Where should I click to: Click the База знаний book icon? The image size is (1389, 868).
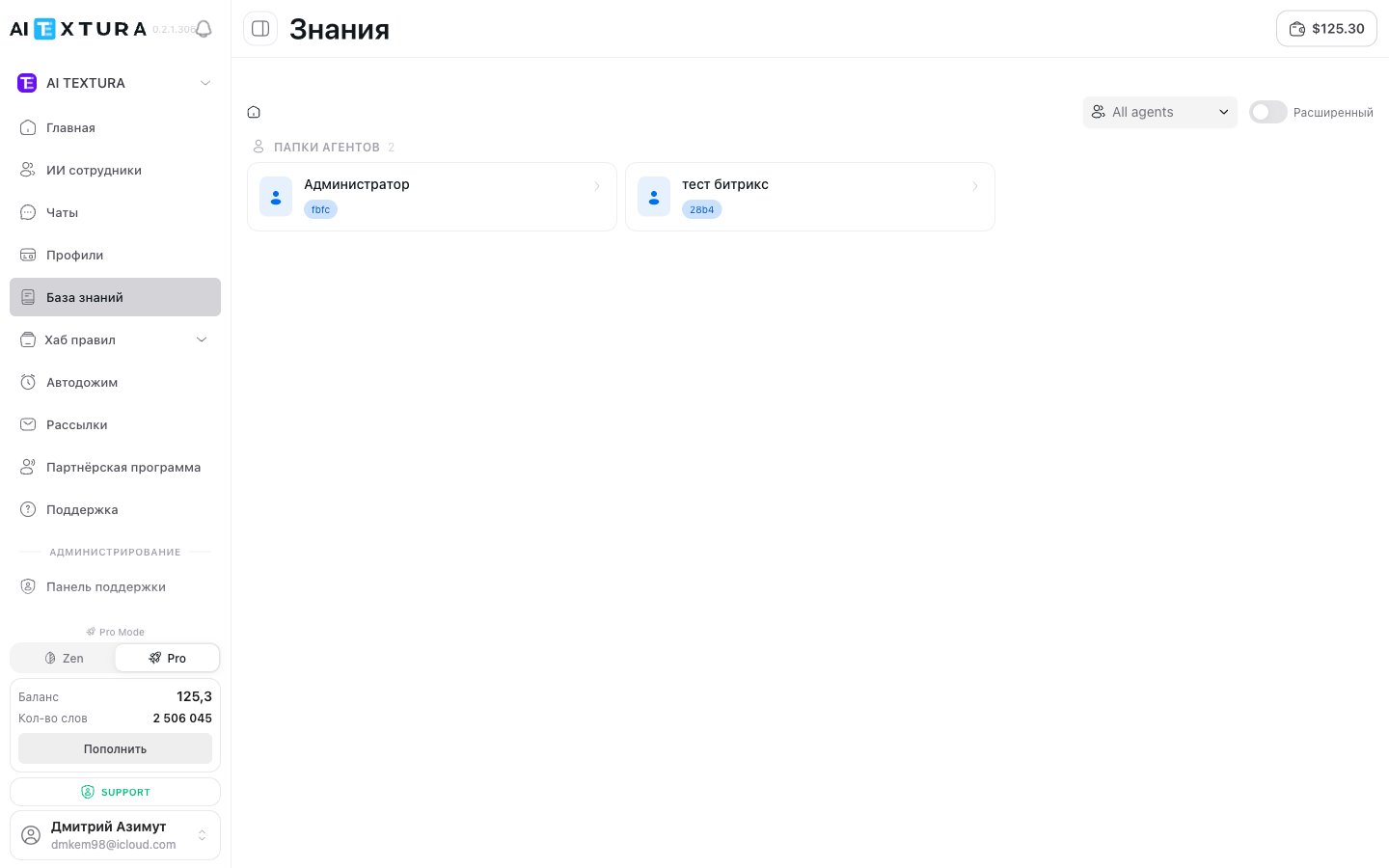pos(28,297)
